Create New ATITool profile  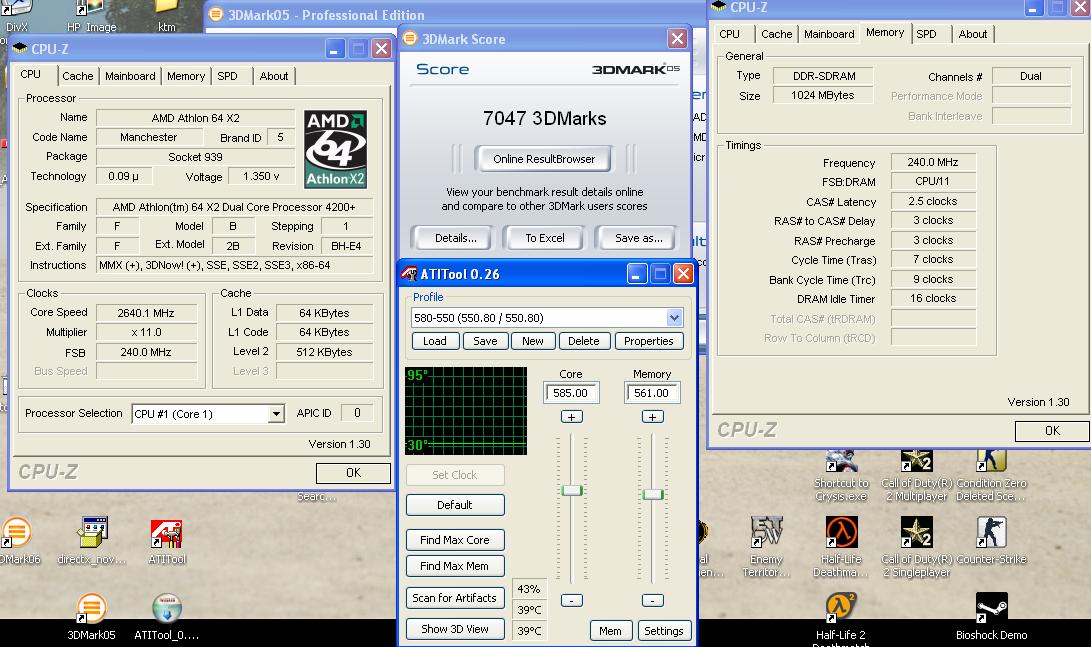point(532,341)
